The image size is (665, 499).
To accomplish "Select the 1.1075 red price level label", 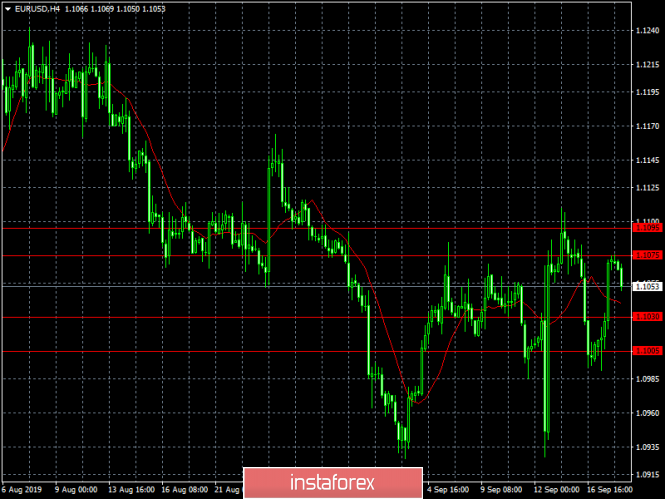I will 648,256.
